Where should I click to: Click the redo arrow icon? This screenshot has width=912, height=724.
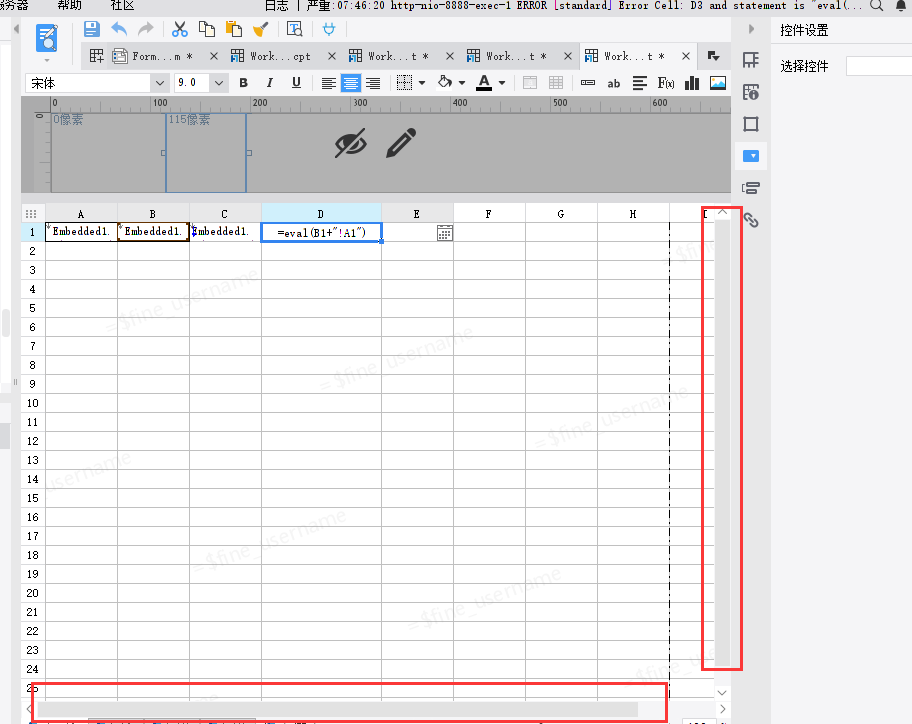(x=146, y=29)
